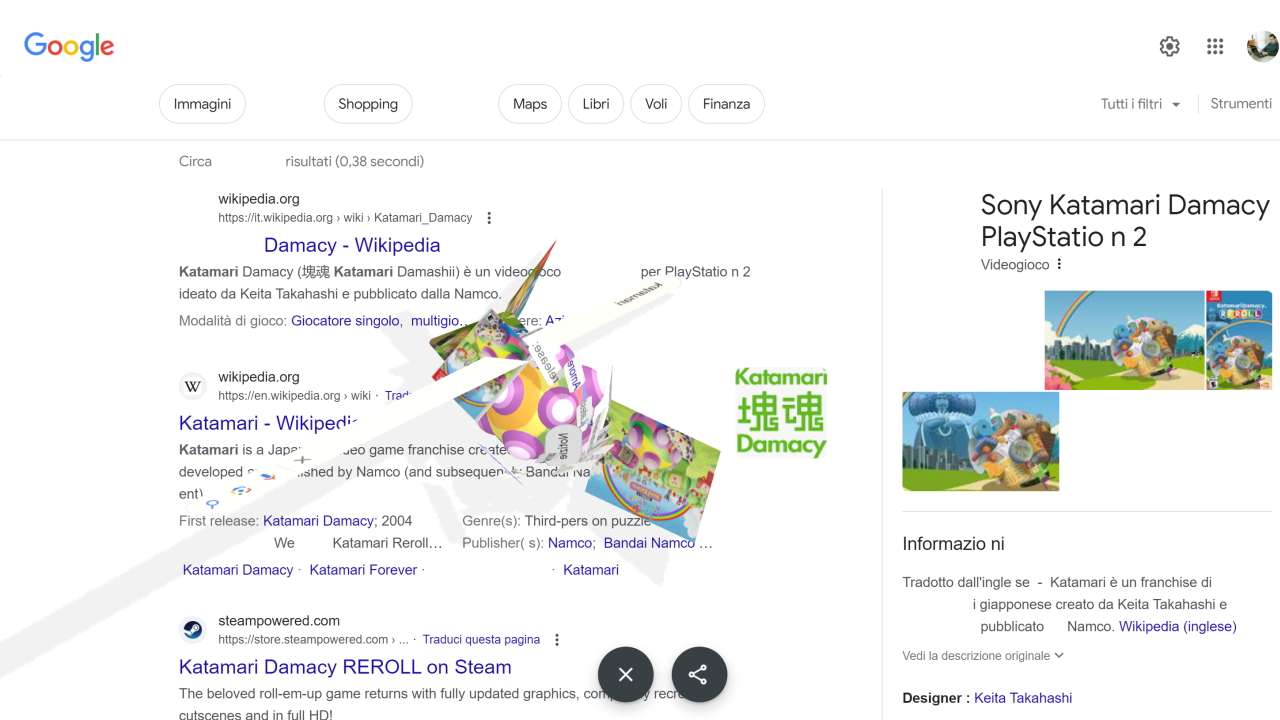Click the Informazioni heading
Viewport: 1280px width, 720px height.
pos(953,544)
